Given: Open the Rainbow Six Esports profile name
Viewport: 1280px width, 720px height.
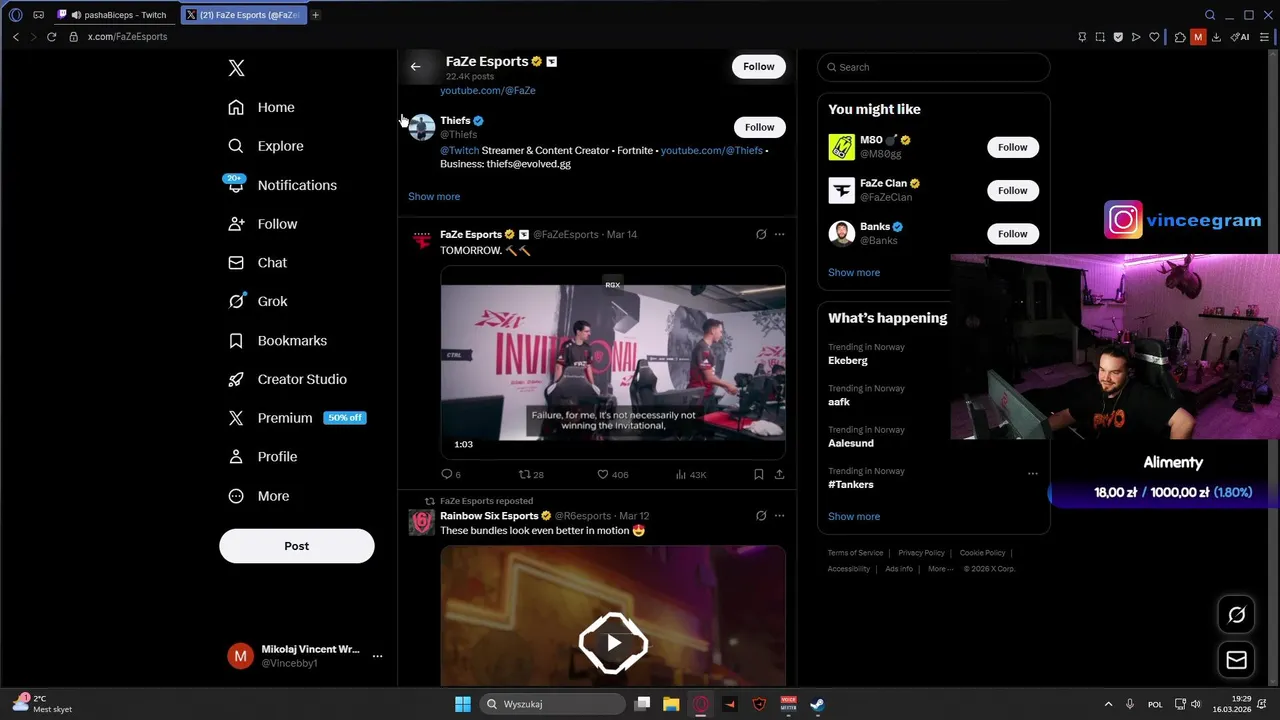Looking at the screenshot, I should pos(489,516).
